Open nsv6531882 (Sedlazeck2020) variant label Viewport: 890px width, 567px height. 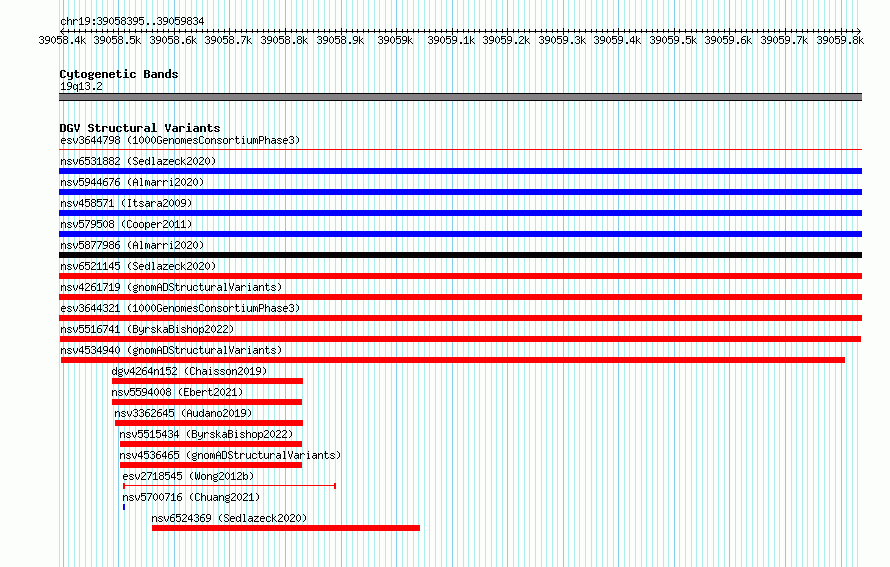tap(138, 161)
